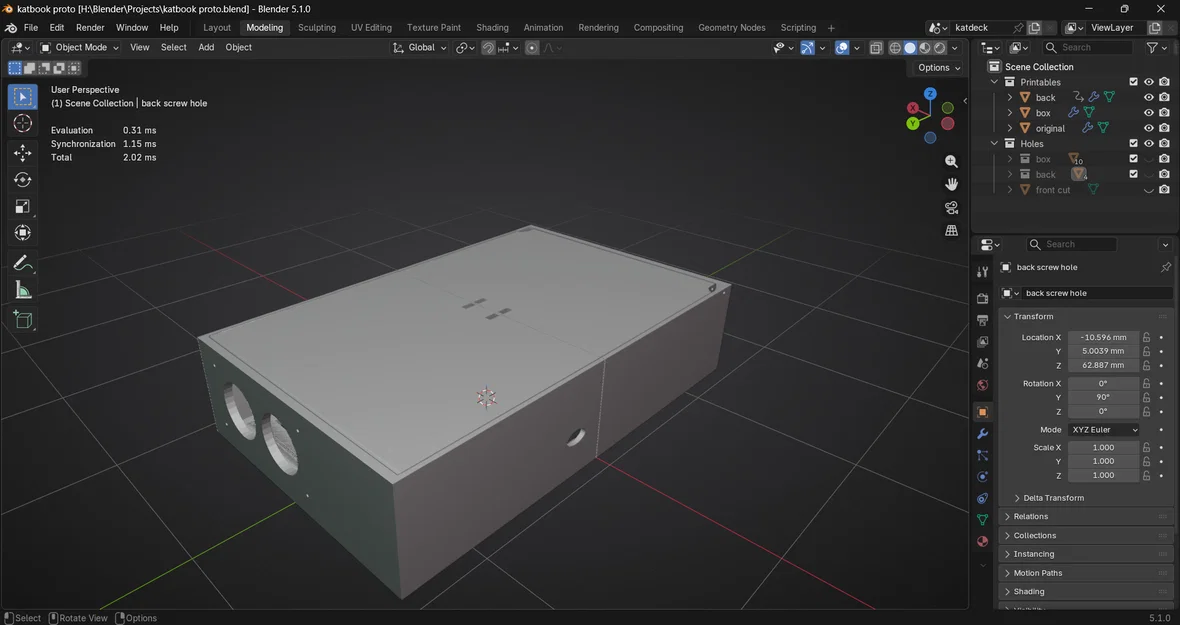This screenshot has height=625, width=1180.
Task: Click the Scale X value field
Action: coord(1103,448)
